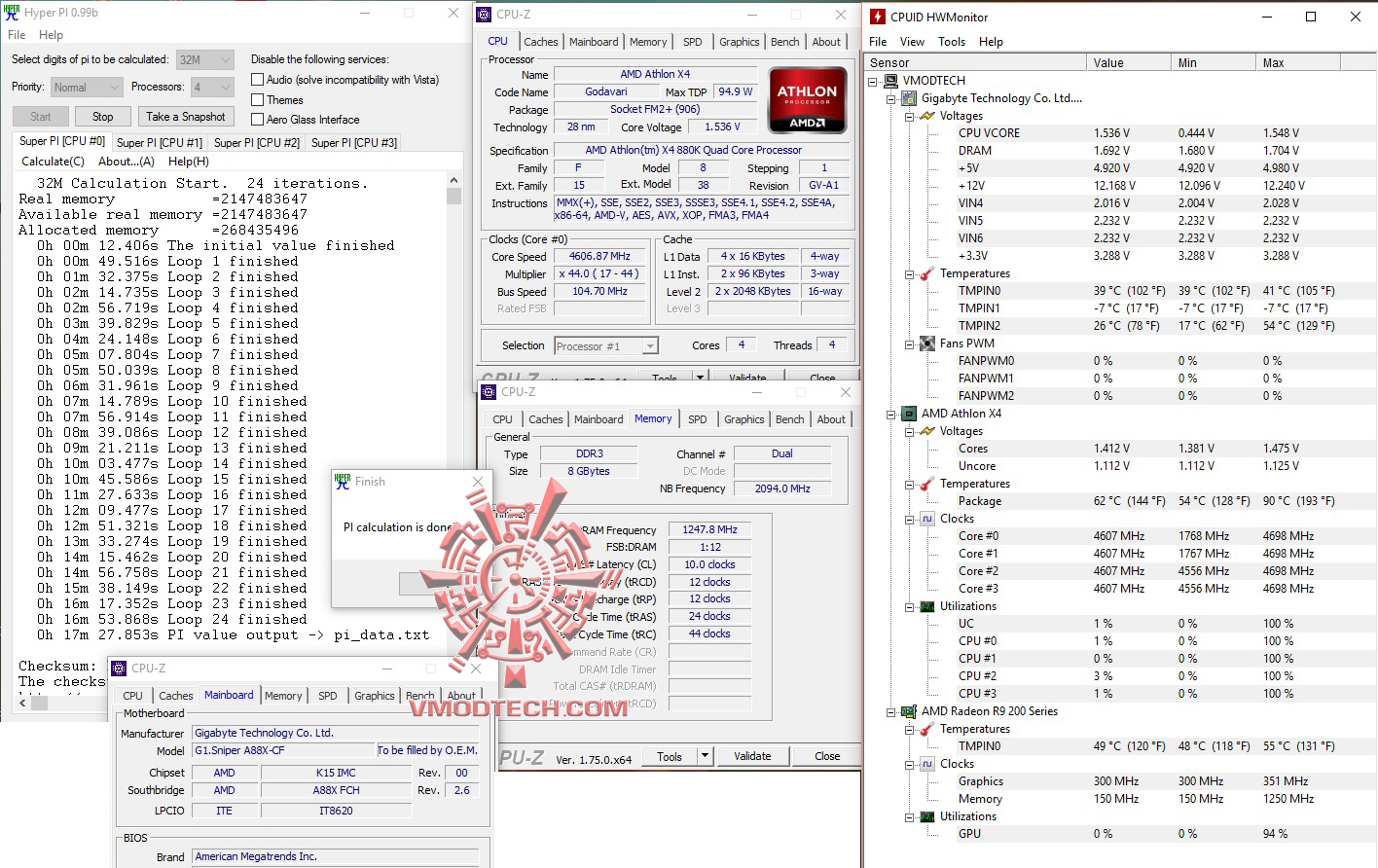Image resolution: width=1378 pixels, height=868 pixels.
Task: Click the AMD Athlon X4 chip icon in HWMonitor
Action: click(909, 414)
